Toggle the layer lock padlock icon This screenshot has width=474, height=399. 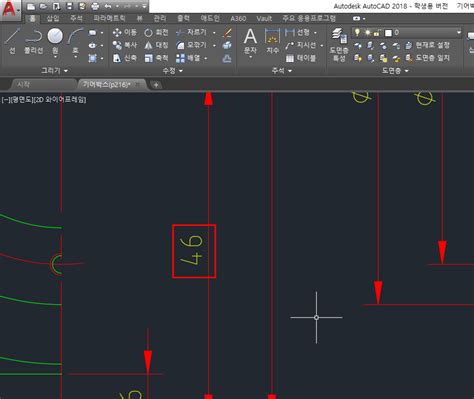pyautogui.click(x=377, y=33)
